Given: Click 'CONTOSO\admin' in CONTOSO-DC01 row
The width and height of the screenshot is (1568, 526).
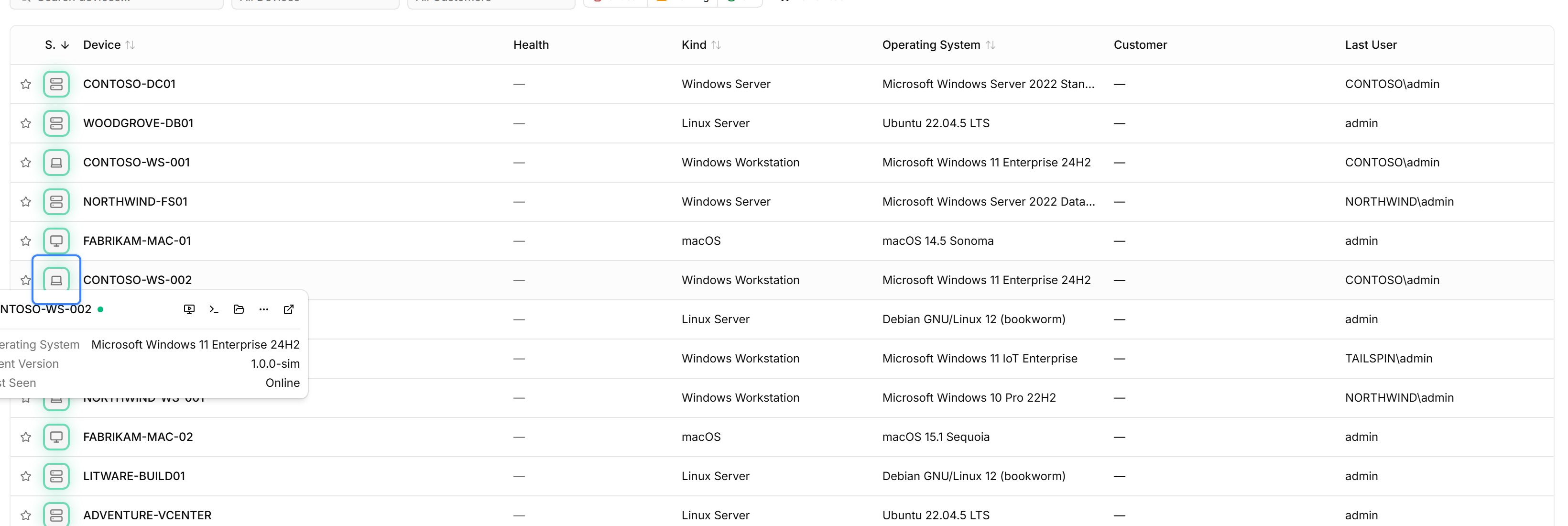Looking at the screenshot, I should [x=1392, y=84].
